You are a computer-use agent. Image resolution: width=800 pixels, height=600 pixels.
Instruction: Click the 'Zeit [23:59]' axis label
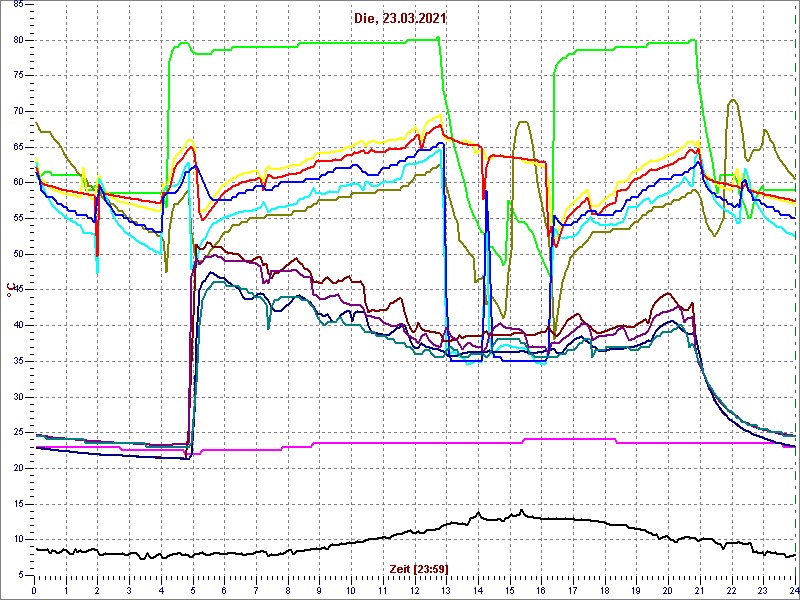[419, 568]
